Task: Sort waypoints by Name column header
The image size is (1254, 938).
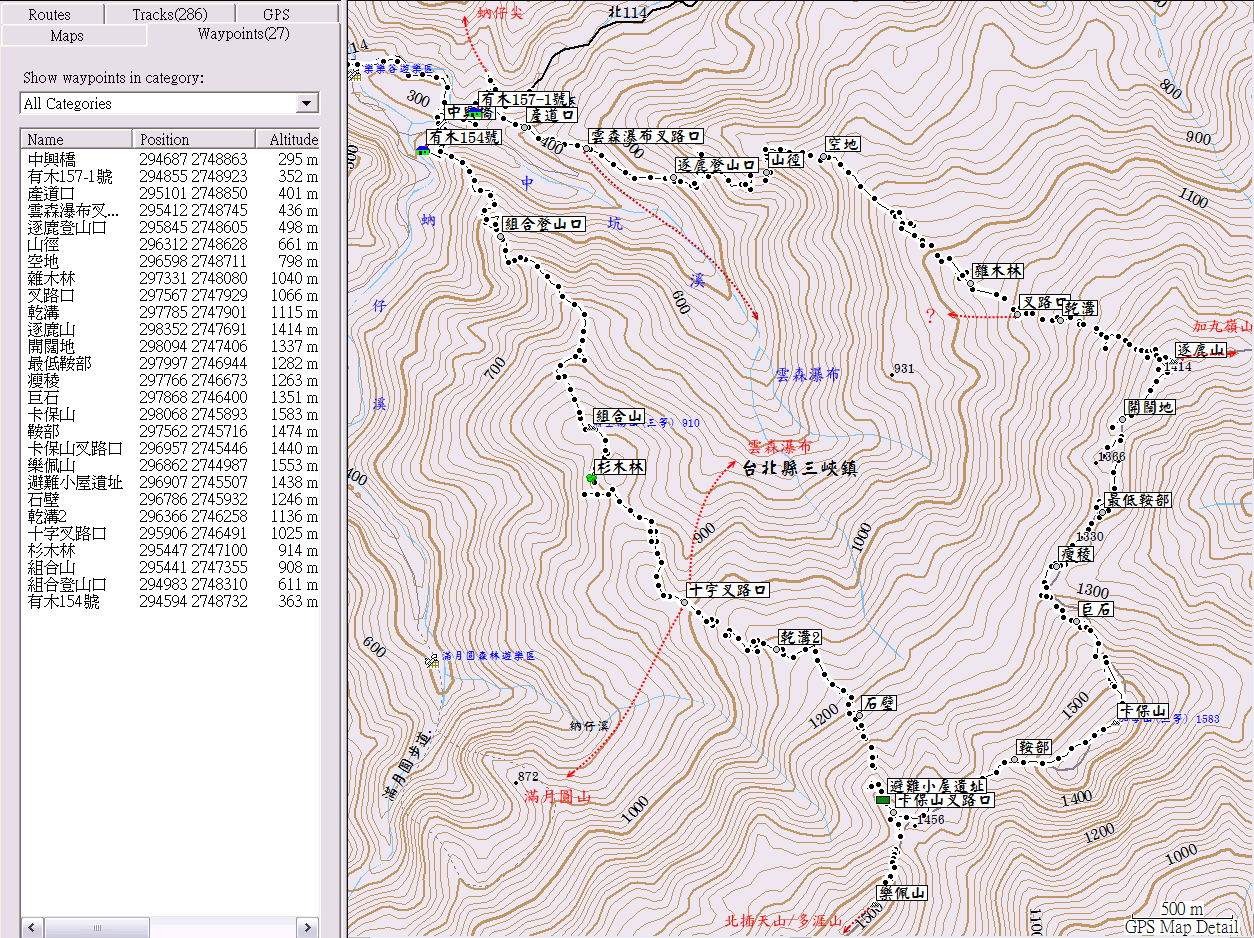Action: point(76,139)
